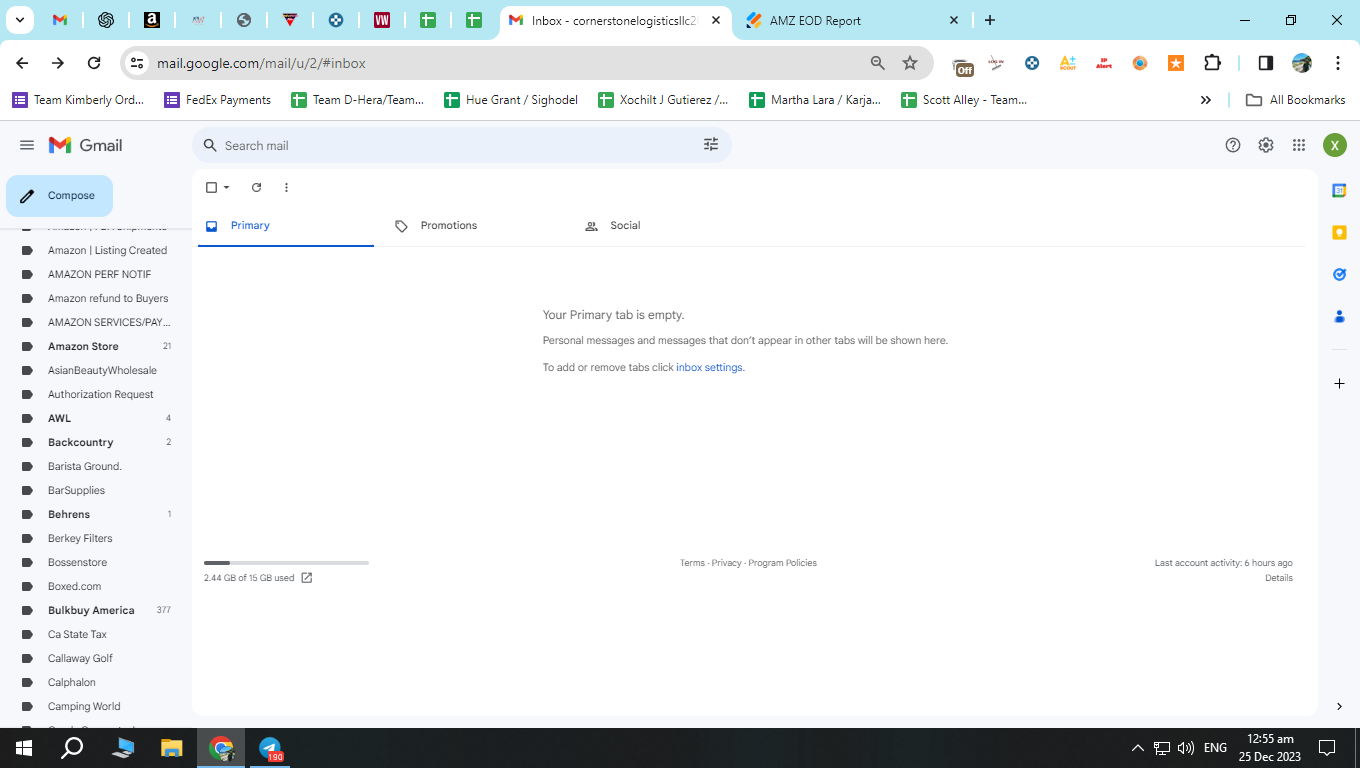The width and height of the screenshot is (1360, 768).
Task: Open the Windows Start menu
Action: [24, 748]
